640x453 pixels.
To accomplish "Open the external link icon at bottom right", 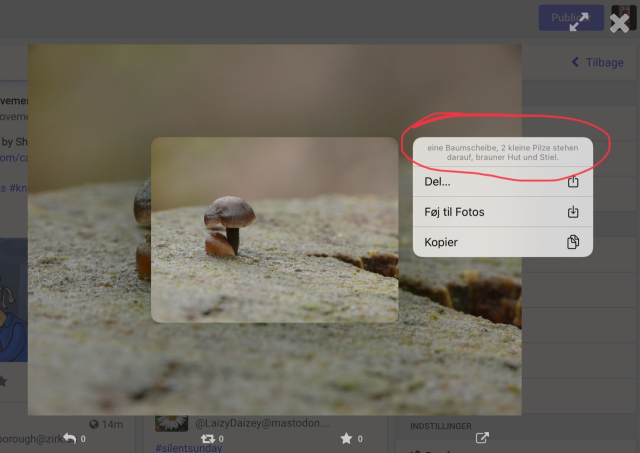I will pyautogui.click(x=482, y=438).
